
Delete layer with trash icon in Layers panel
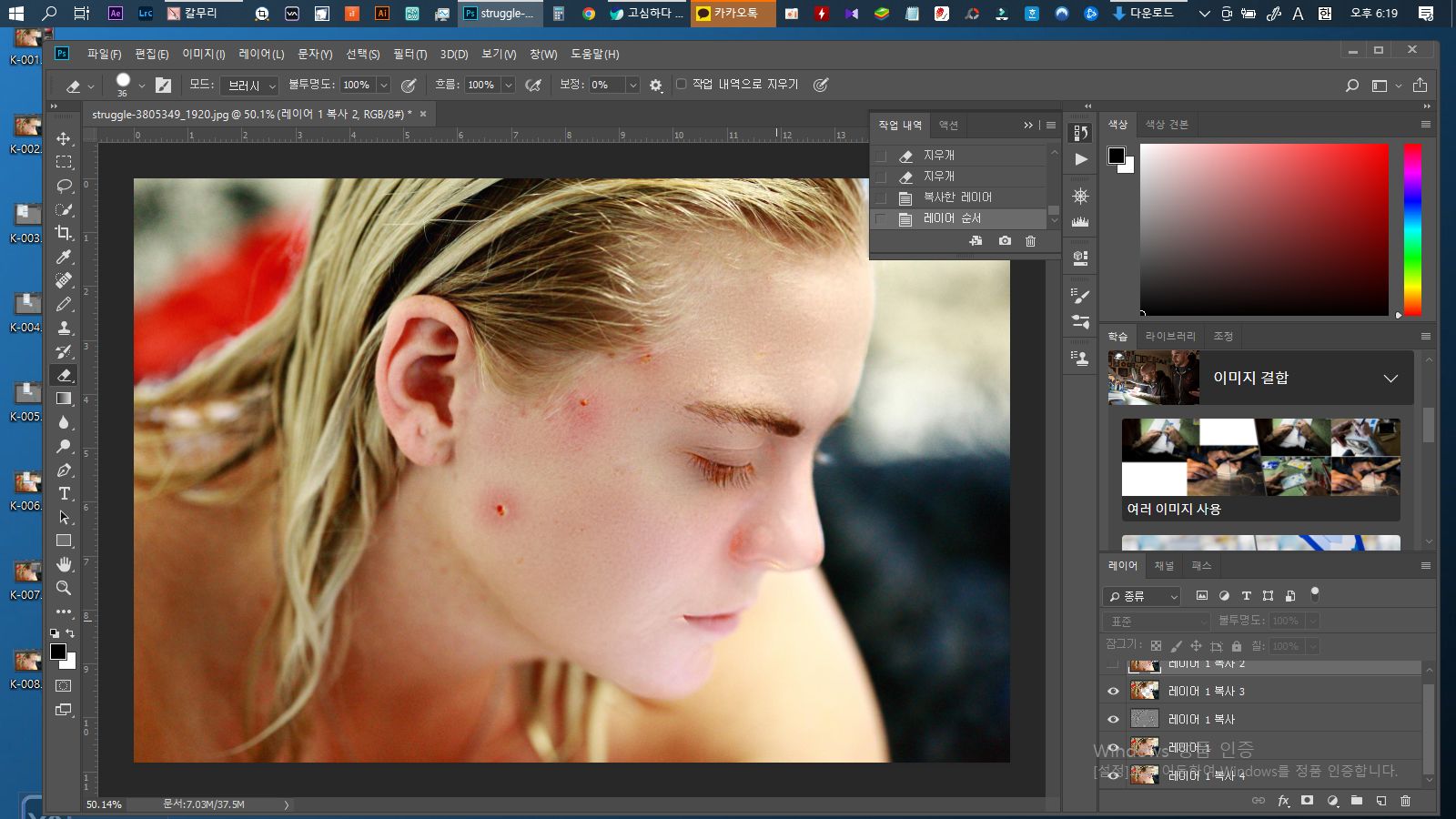1405,801
